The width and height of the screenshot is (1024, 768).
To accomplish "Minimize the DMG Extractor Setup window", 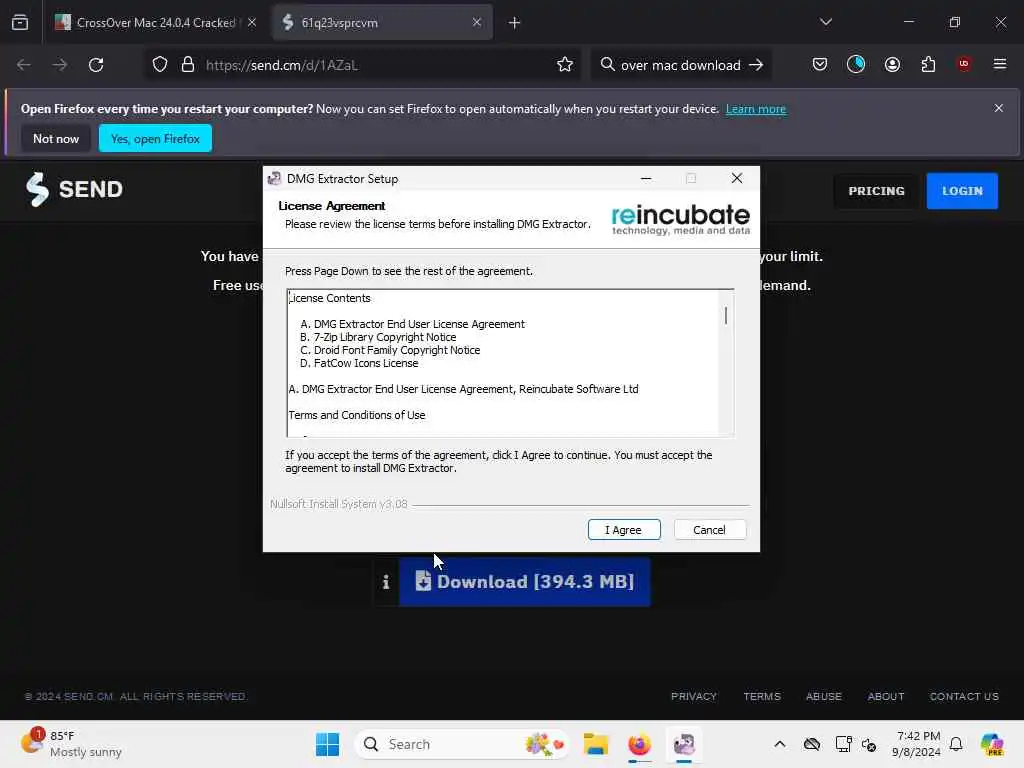I will [x=646, y=178].
